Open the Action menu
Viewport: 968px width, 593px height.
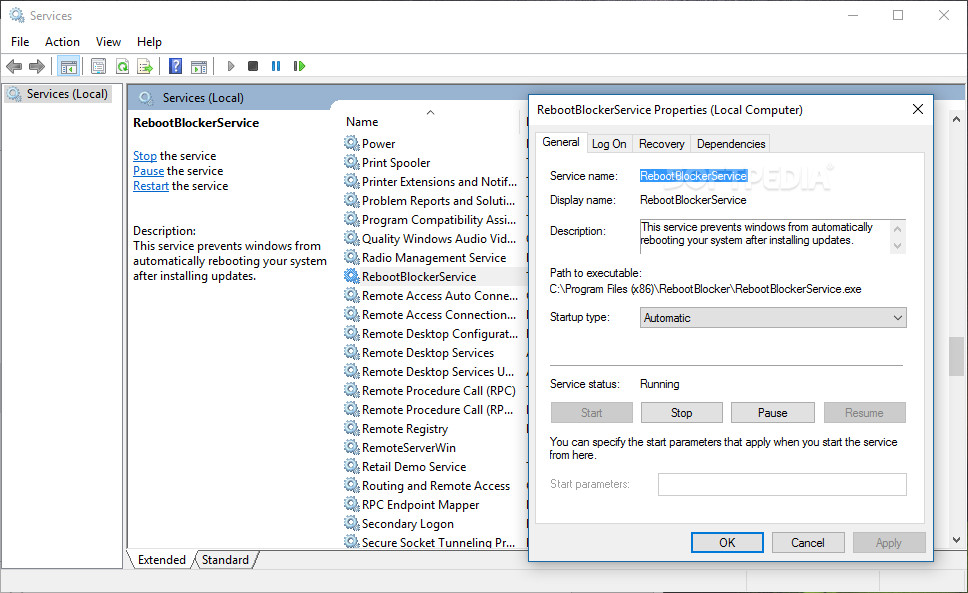coord(62,41)
